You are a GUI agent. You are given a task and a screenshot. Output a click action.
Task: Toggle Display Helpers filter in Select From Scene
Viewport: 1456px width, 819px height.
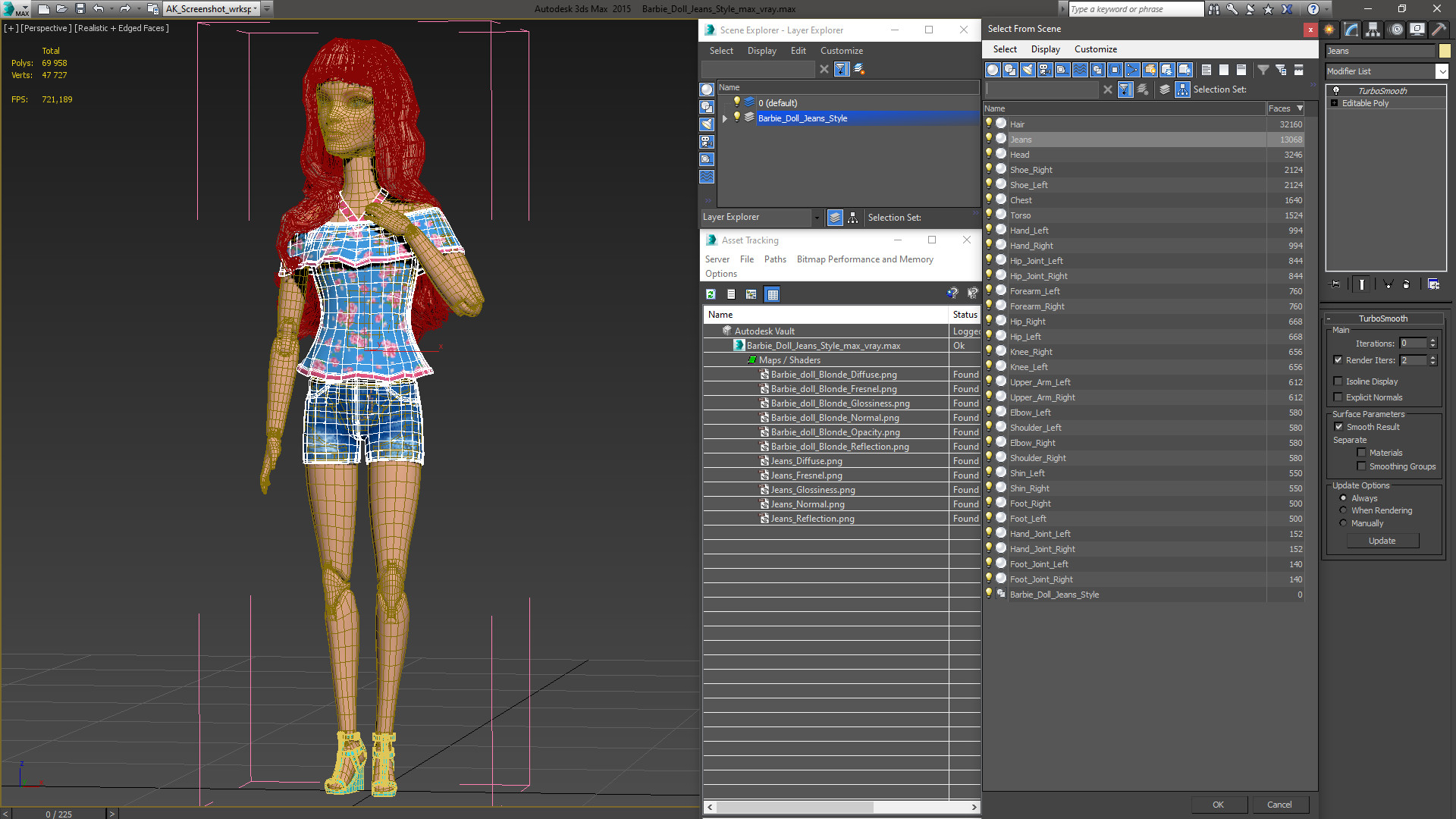pyautogui.click(x=1062, y=70)
